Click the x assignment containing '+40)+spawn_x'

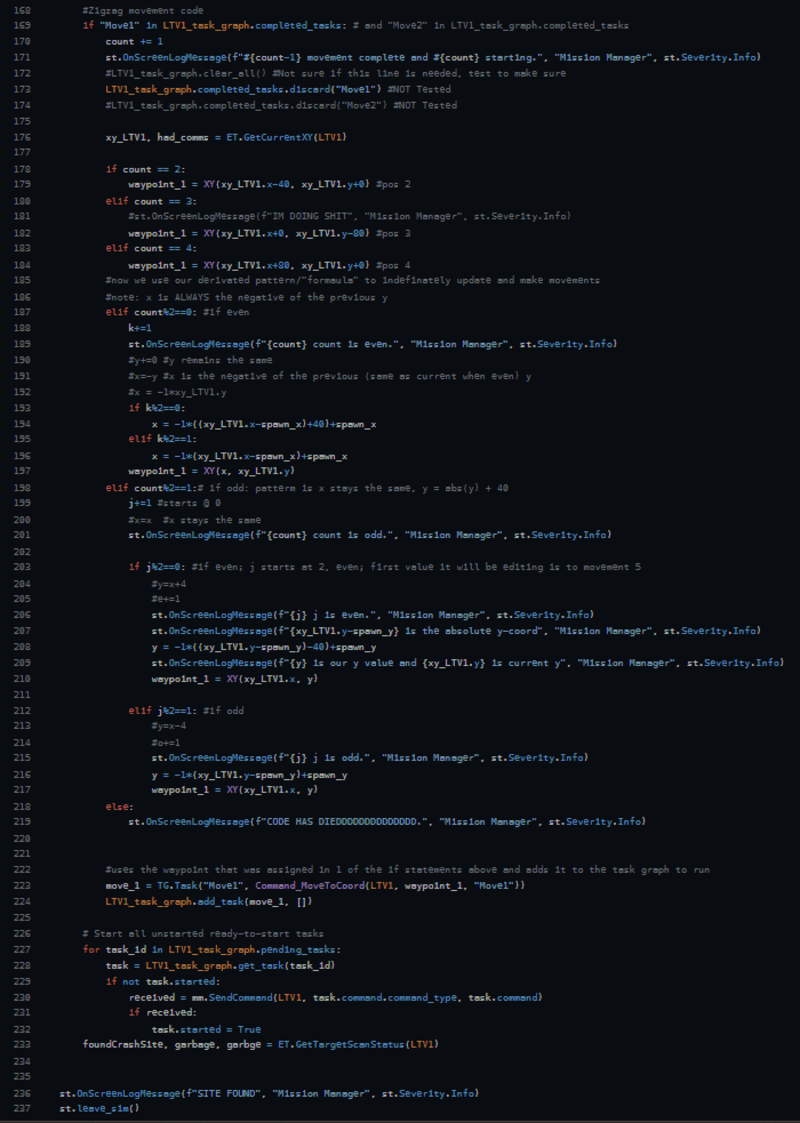pyautogui.click(x=264, y=424)
